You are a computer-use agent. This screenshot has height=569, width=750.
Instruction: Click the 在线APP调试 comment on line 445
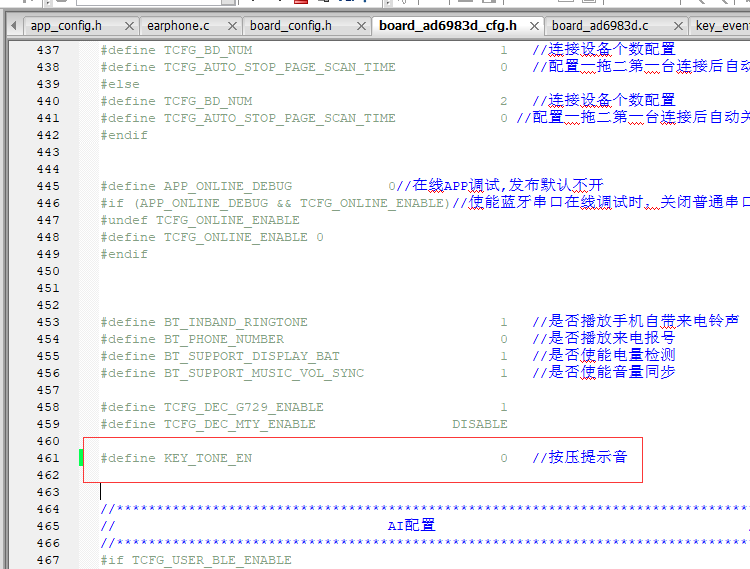pos(500,185)
